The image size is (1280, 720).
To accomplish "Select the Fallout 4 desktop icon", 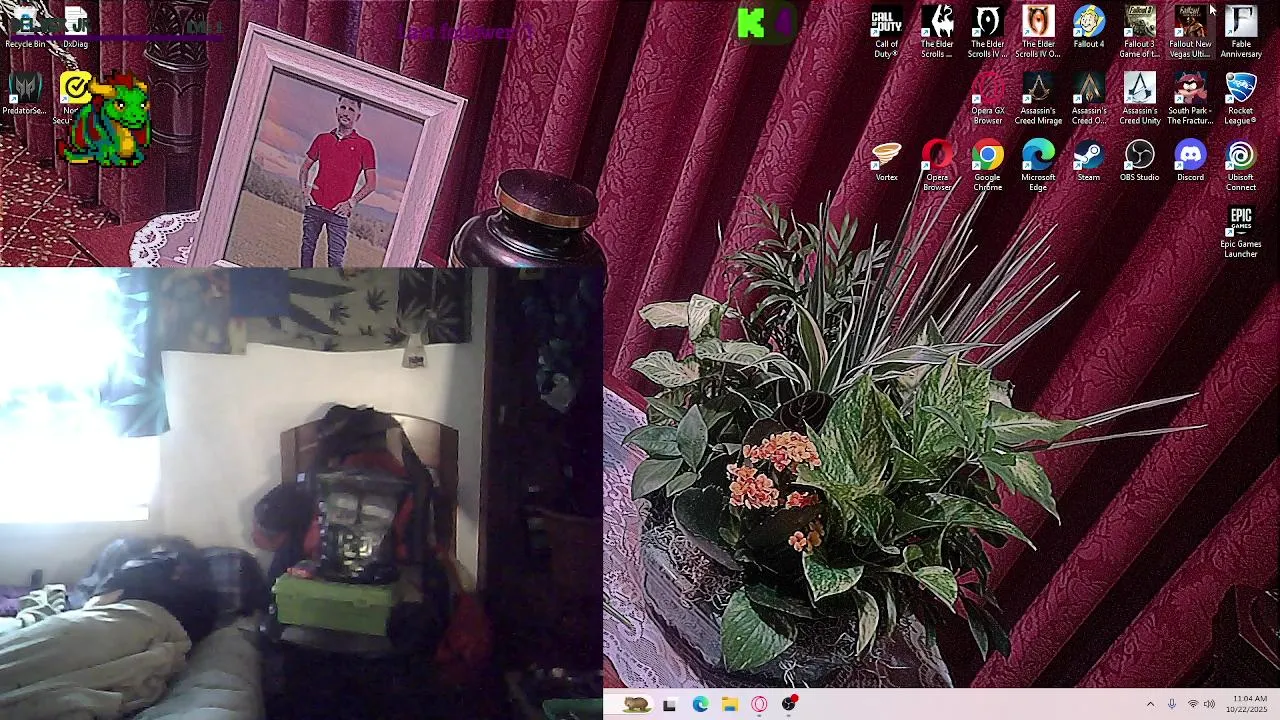I will tap(1089, 28).
